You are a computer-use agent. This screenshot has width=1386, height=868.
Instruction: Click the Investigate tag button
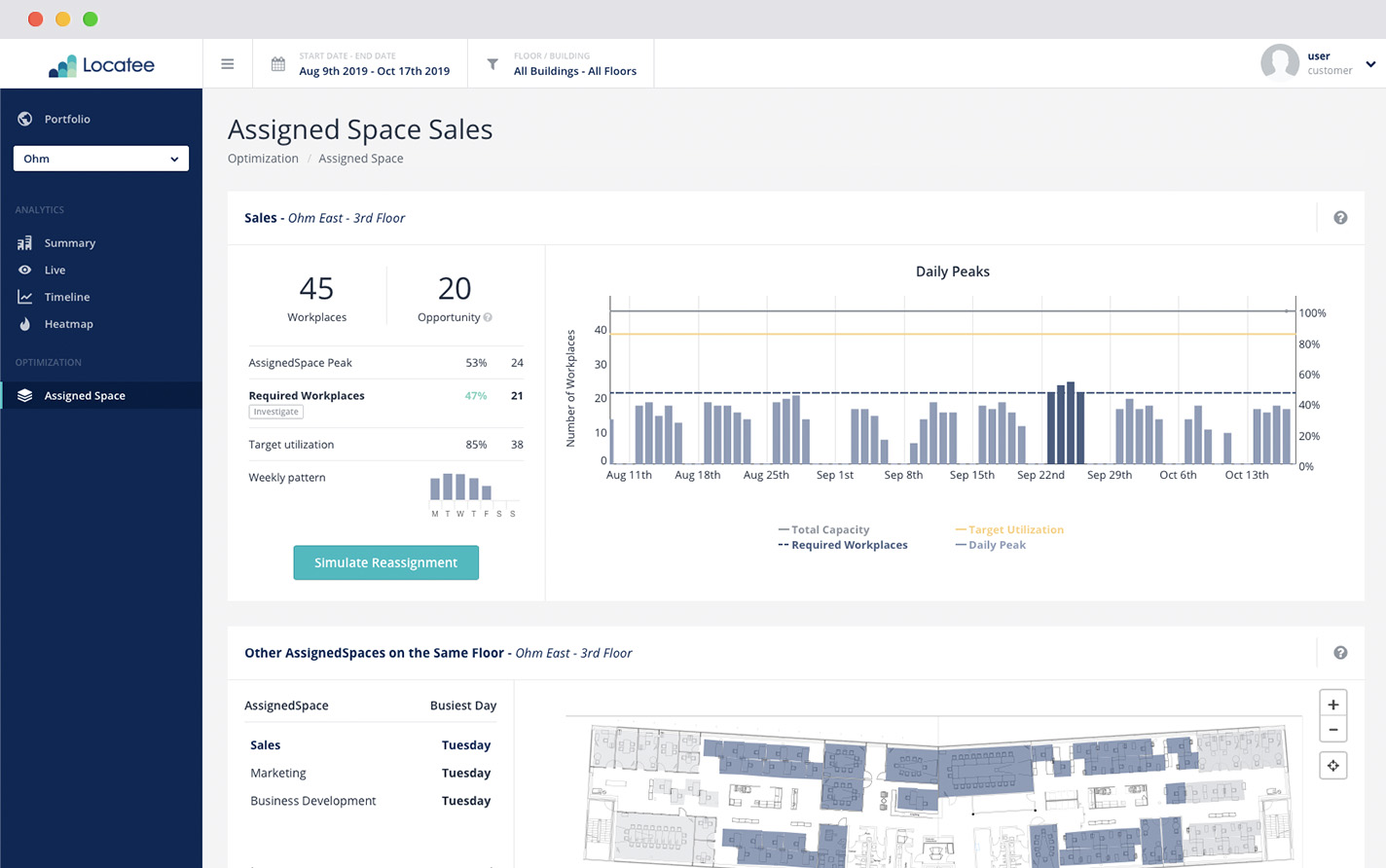276,412
